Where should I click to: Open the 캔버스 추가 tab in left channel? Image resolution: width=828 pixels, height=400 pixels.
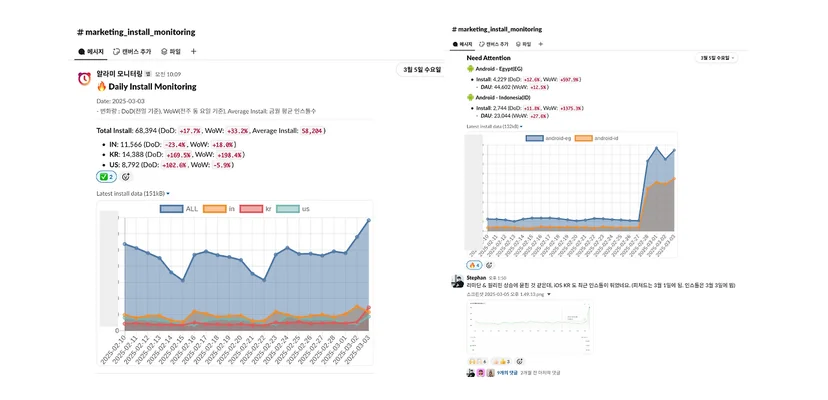133,52
